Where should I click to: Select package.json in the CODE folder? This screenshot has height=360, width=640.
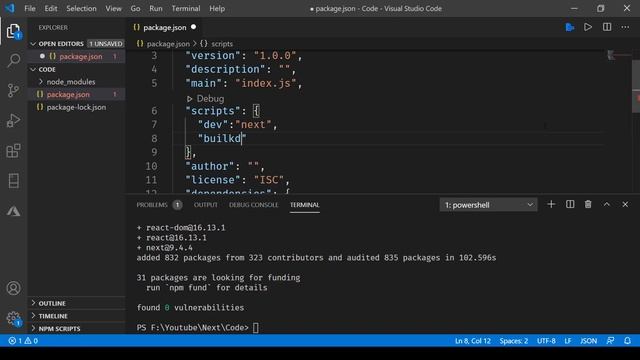pos(77,94)
